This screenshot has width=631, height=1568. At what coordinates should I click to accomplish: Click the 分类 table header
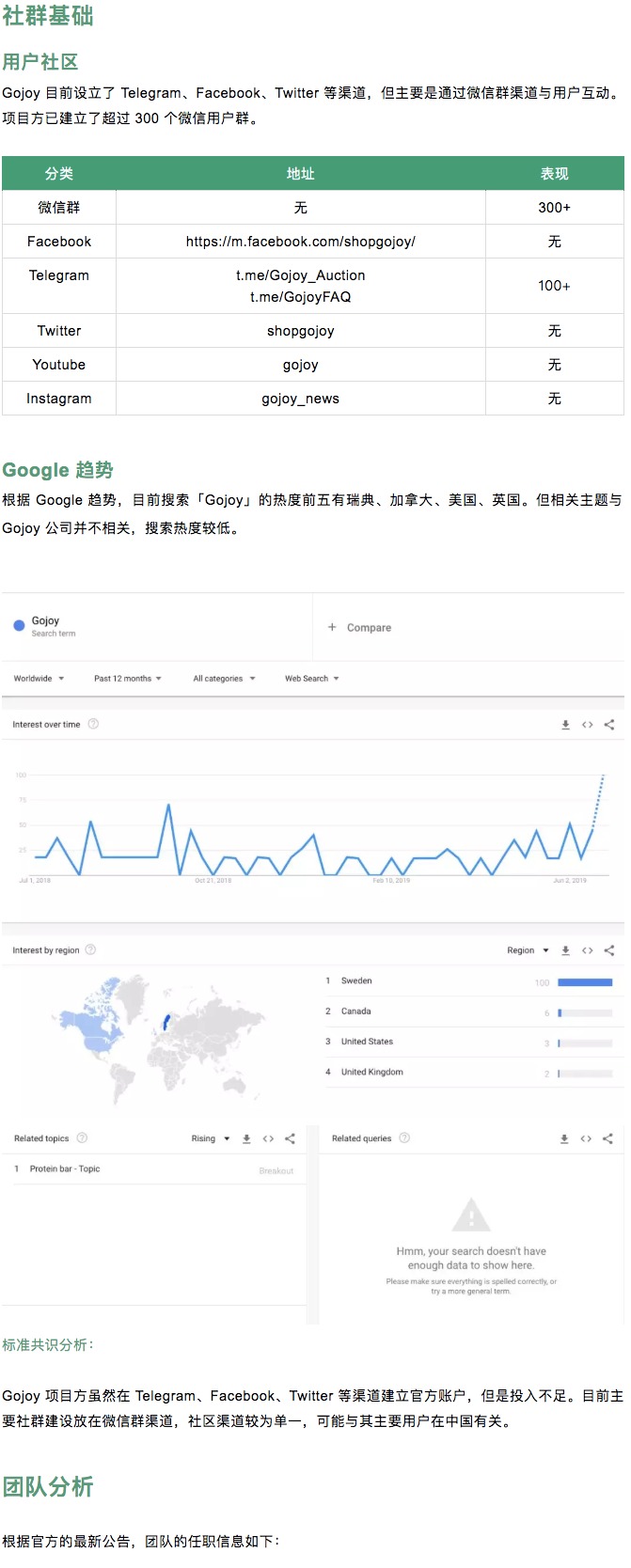pyautogui.click(x=59, y=174)
